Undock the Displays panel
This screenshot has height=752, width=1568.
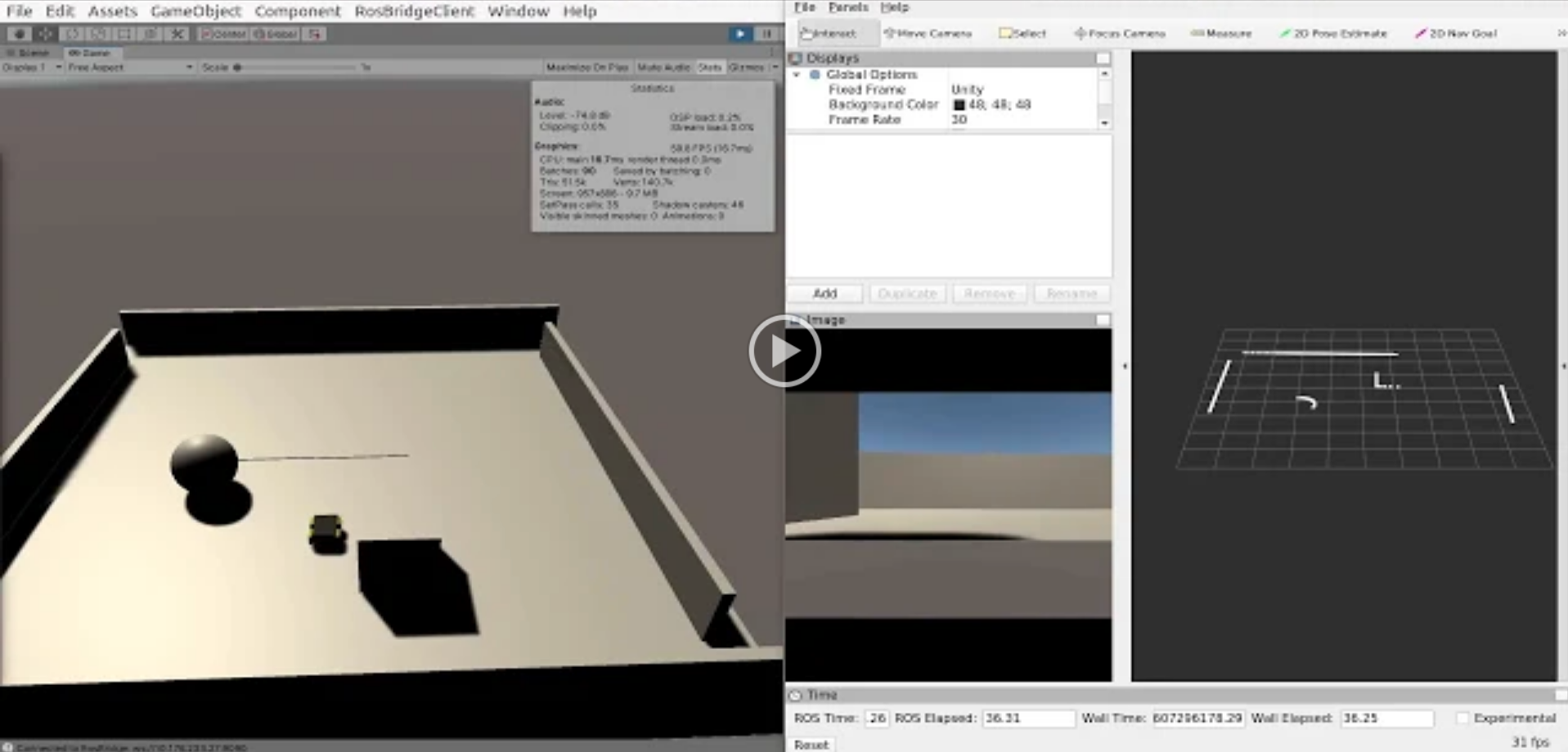point(1103,58)
